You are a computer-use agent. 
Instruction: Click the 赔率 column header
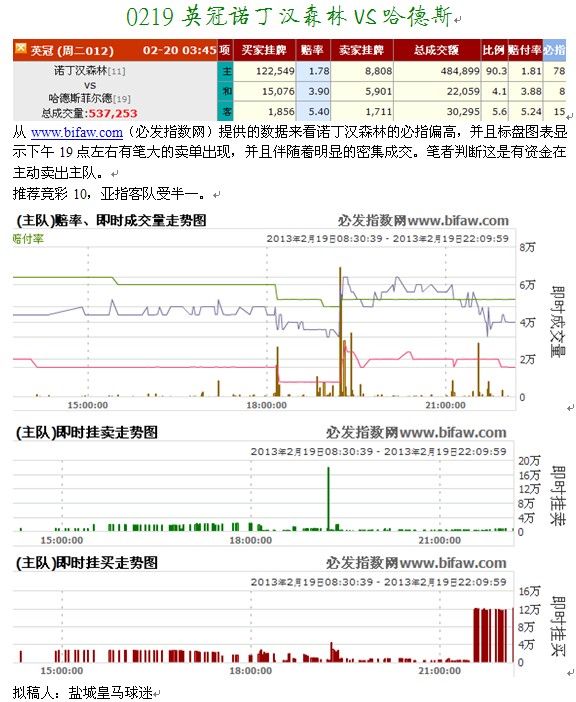pyautogui.click(x=313, y=50)
